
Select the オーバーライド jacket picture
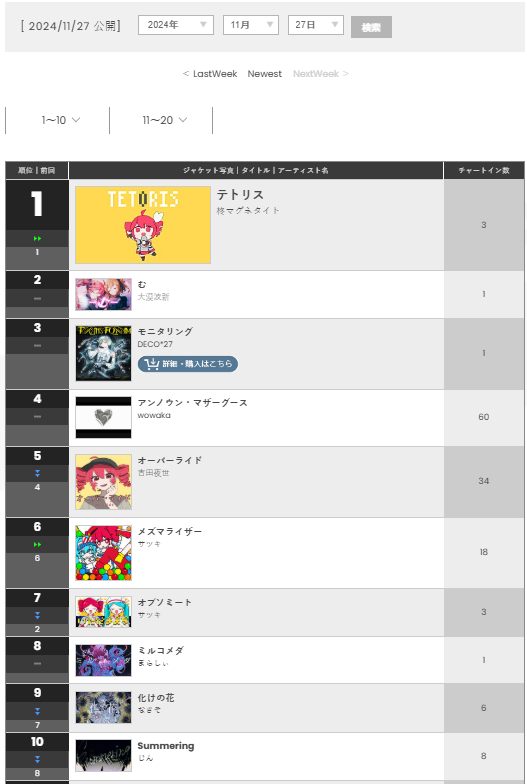pos(104,482)
